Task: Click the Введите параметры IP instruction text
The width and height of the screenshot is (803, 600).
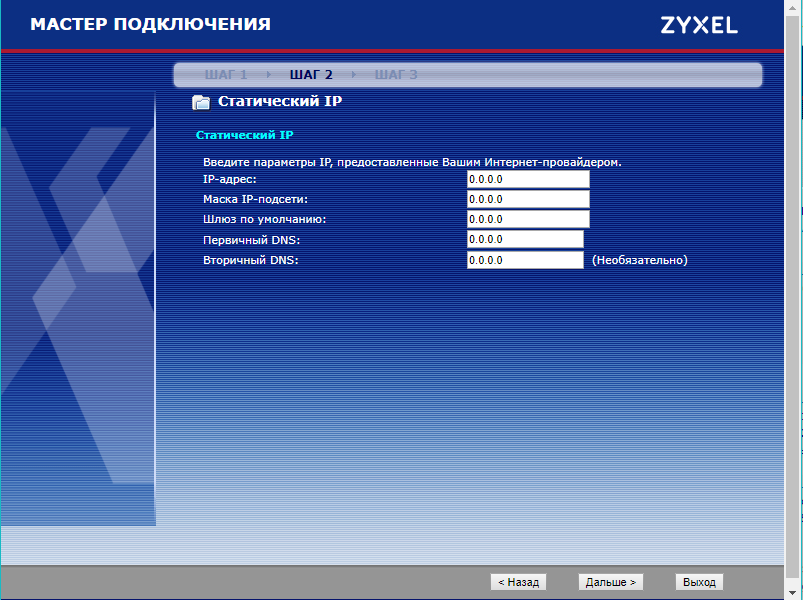Action: [412, 162]
